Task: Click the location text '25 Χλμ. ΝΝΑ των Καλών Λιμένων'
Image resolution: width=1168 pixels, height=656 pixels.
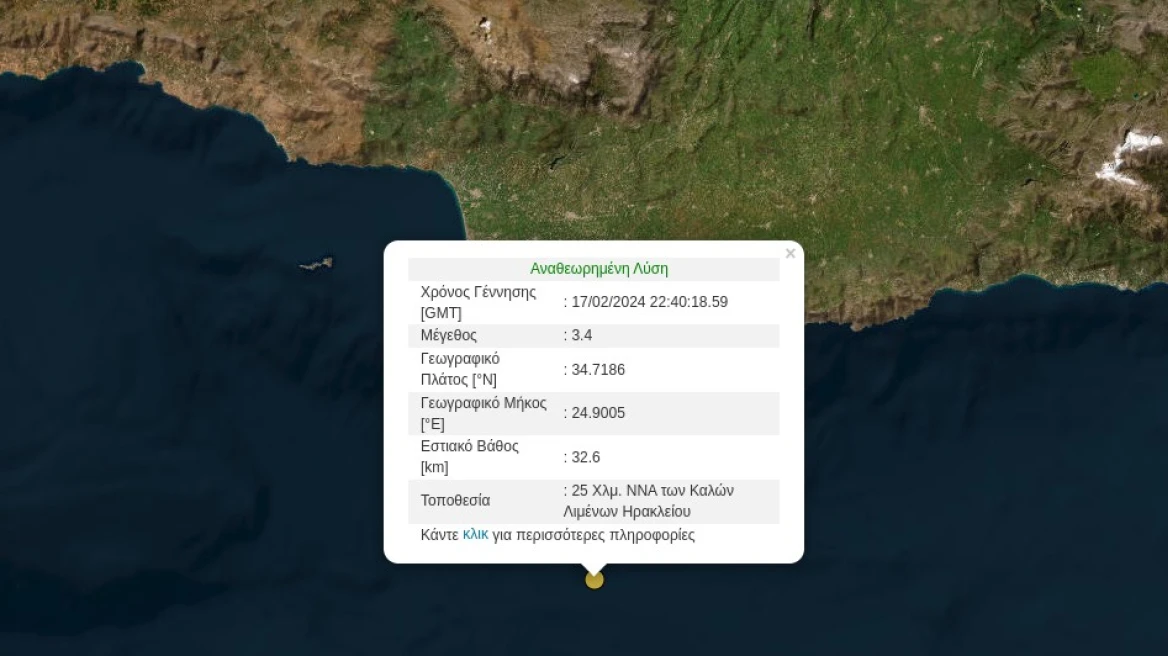Action: pos(652,491)
